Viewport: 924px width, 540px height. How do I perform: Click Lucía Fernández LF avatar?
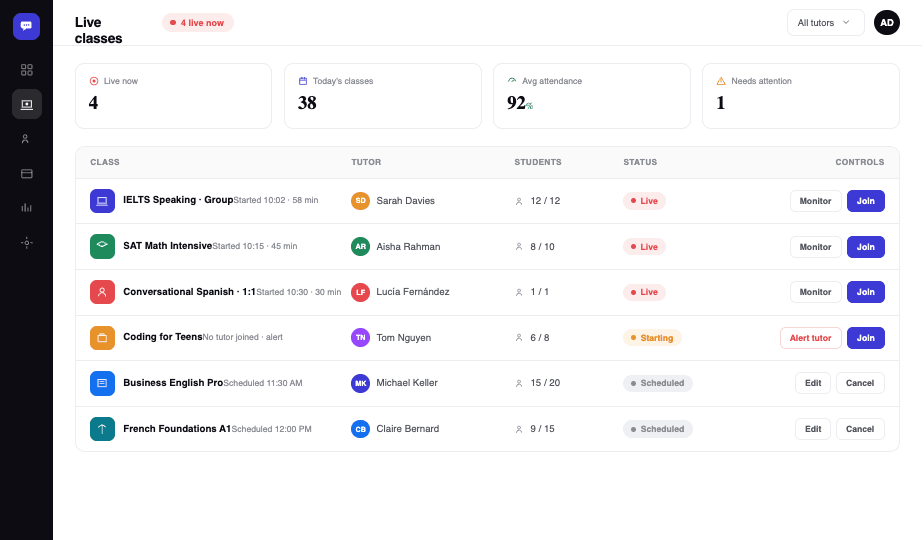(360, 292)
